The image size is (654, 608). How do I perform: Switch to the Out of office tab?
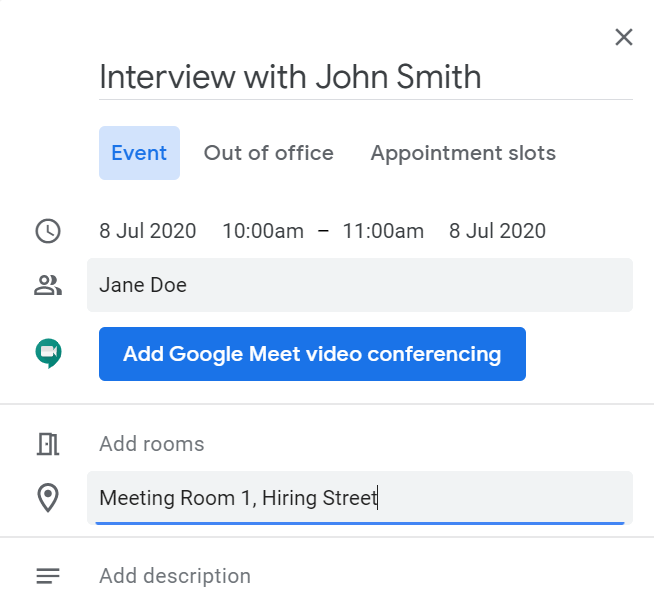[x=269, y=153]
